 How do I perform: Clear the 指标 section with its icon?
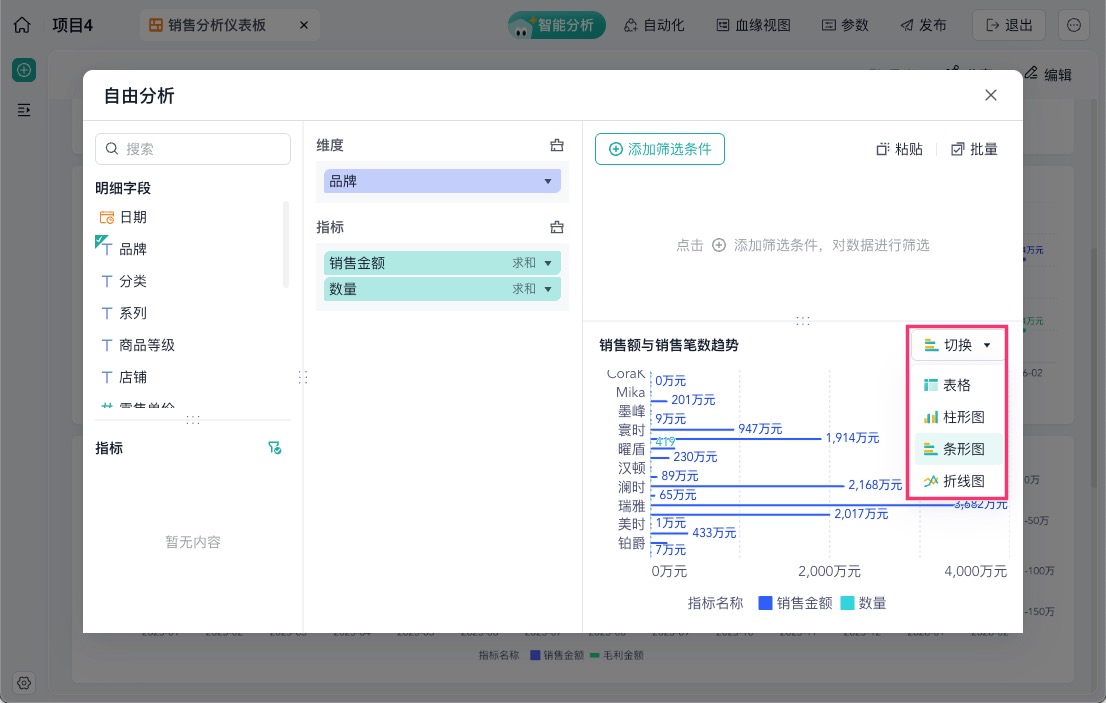pyautogui.click(x=557, y=227)
